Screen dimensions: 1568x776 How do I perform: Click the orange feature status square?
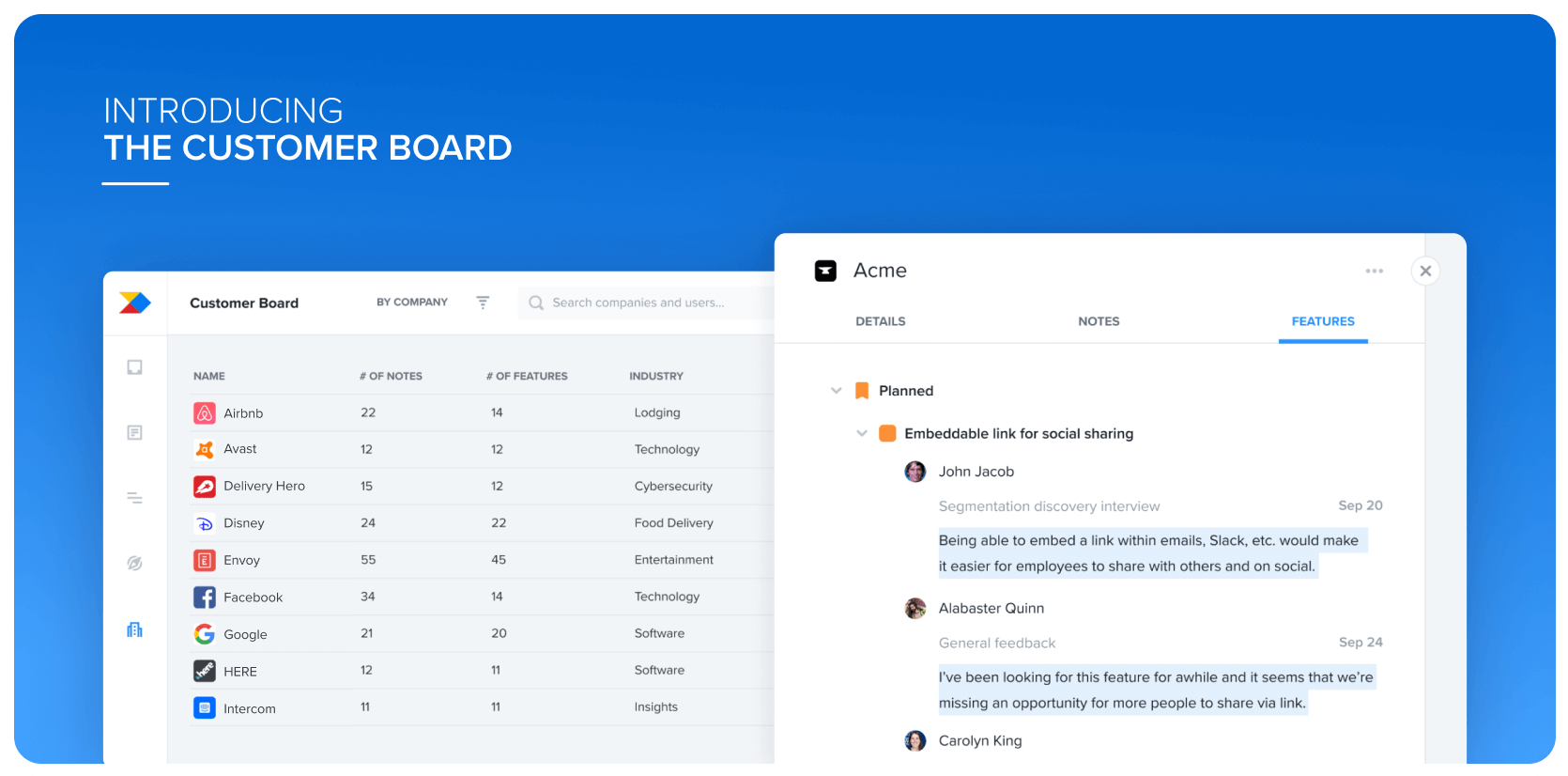coord(887,433)
